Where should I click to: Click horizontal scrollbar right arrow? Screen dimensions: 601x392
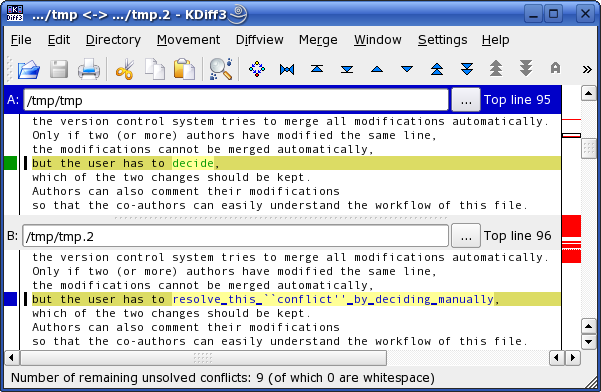(x=573, y=358)
